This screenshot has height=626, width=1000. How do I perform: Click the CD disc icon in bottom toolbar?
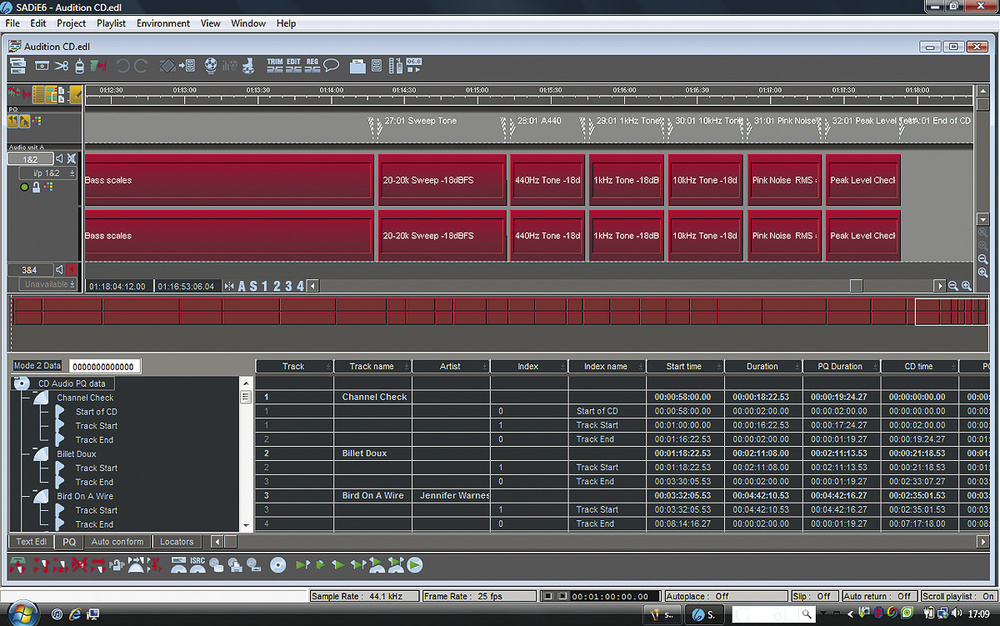click(278, 566)
